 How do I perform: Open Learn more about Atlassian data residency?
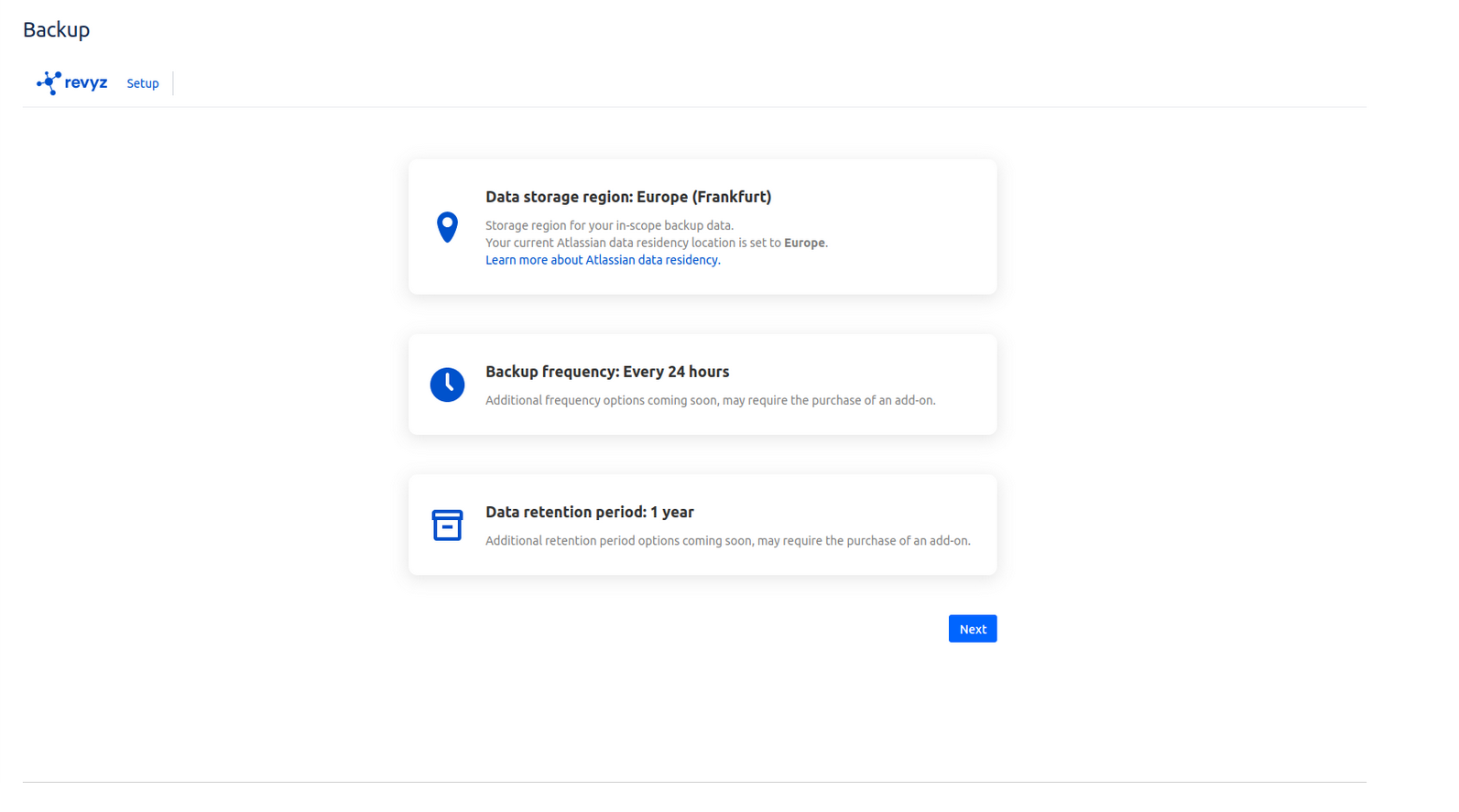coord(602,261)
